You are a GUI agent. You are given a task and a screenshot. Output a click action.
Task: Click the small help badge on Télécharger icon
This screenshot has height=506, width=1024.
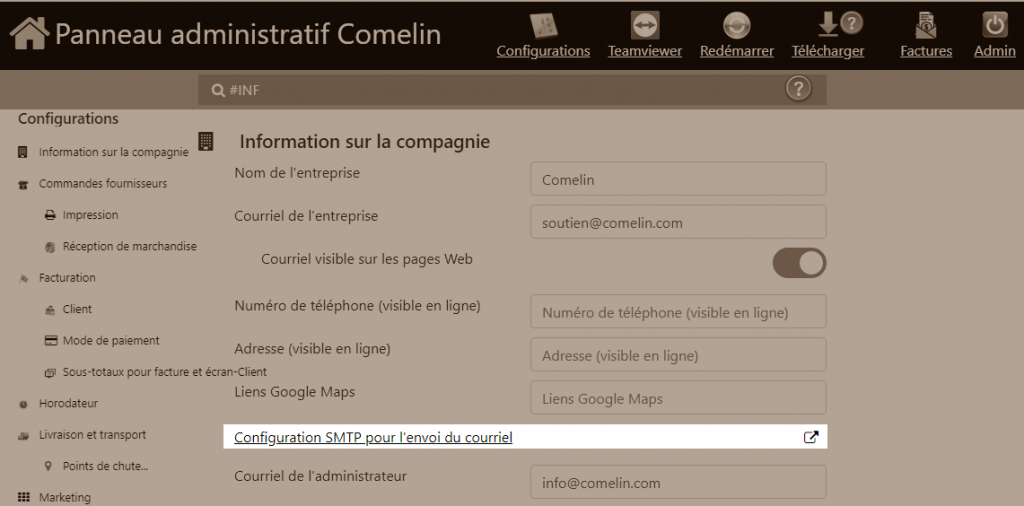click(x=852, y=23)
